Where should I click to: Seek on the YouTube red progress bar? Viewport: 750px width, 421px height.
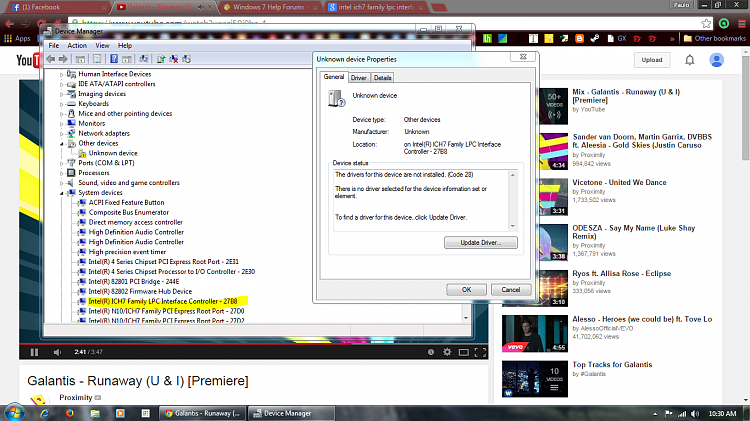click(x=254, y=343)
